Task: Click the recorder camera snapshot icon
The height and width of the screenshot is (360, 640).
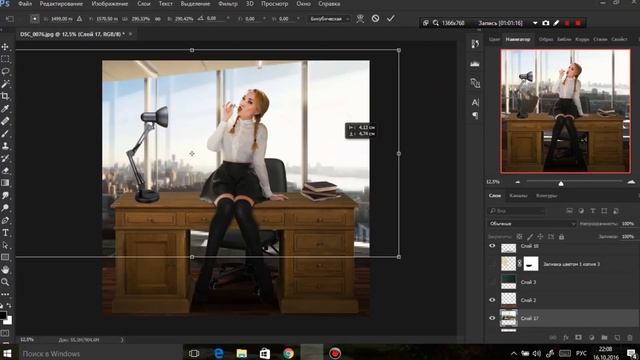Action: pos(546,23)
